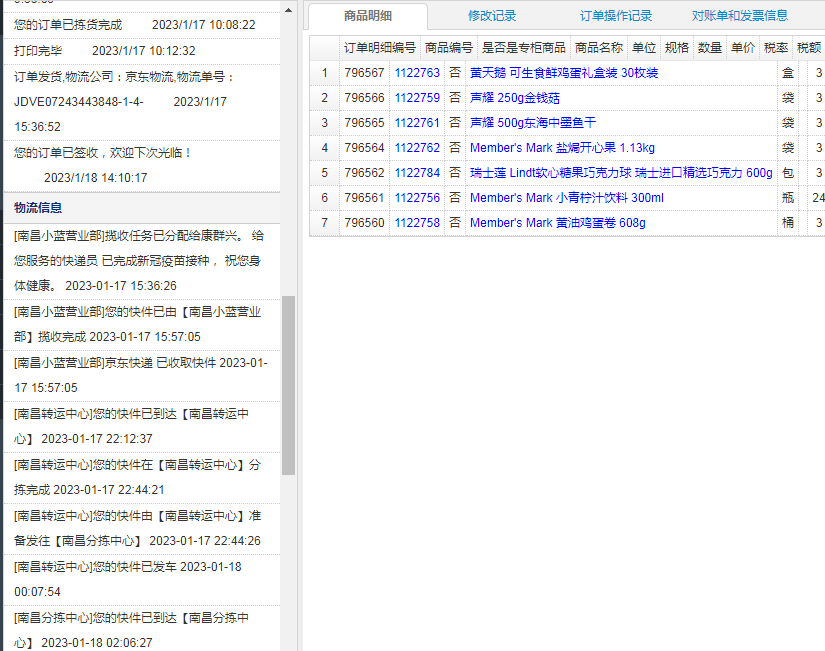
Task: Click unit cell 桶 in row 7
Action: (788, 223)
